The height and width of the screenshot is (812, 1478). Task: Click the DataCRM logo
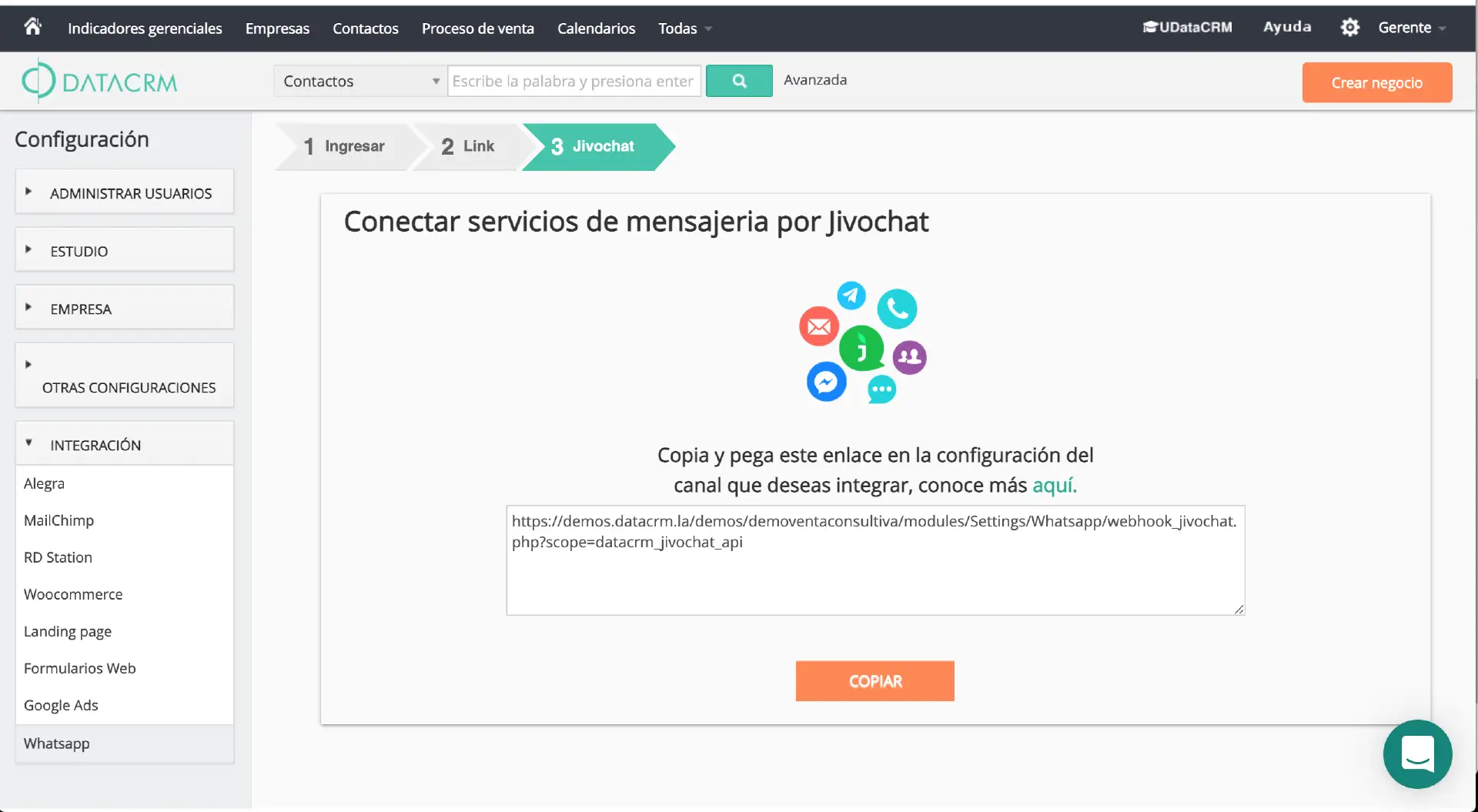[99, 81]
